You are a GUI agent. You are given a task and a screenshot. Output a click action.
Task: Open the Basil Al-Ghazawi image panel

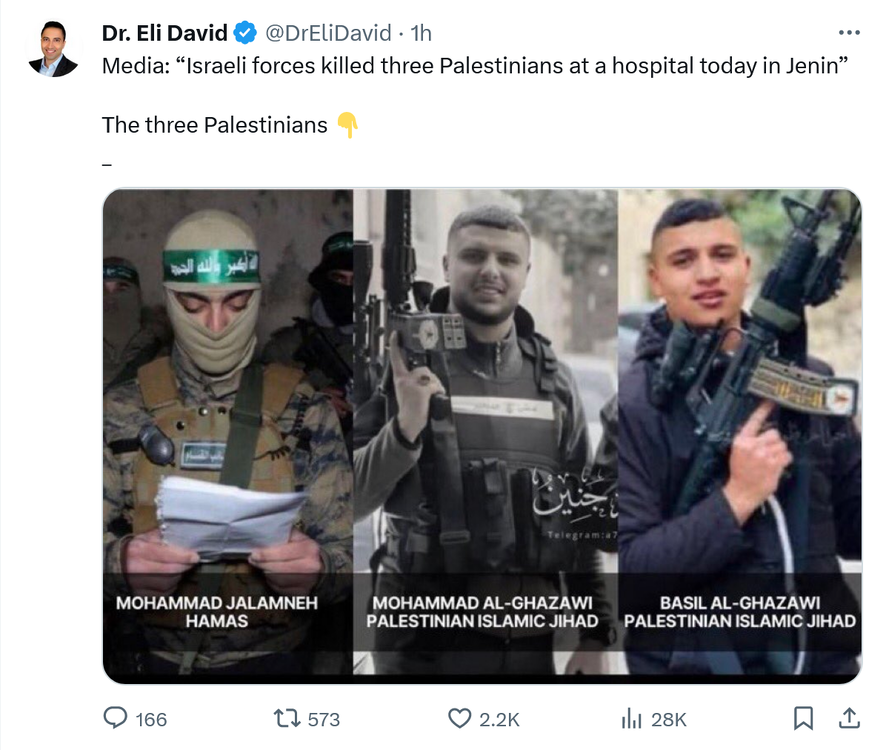point(740,432)
